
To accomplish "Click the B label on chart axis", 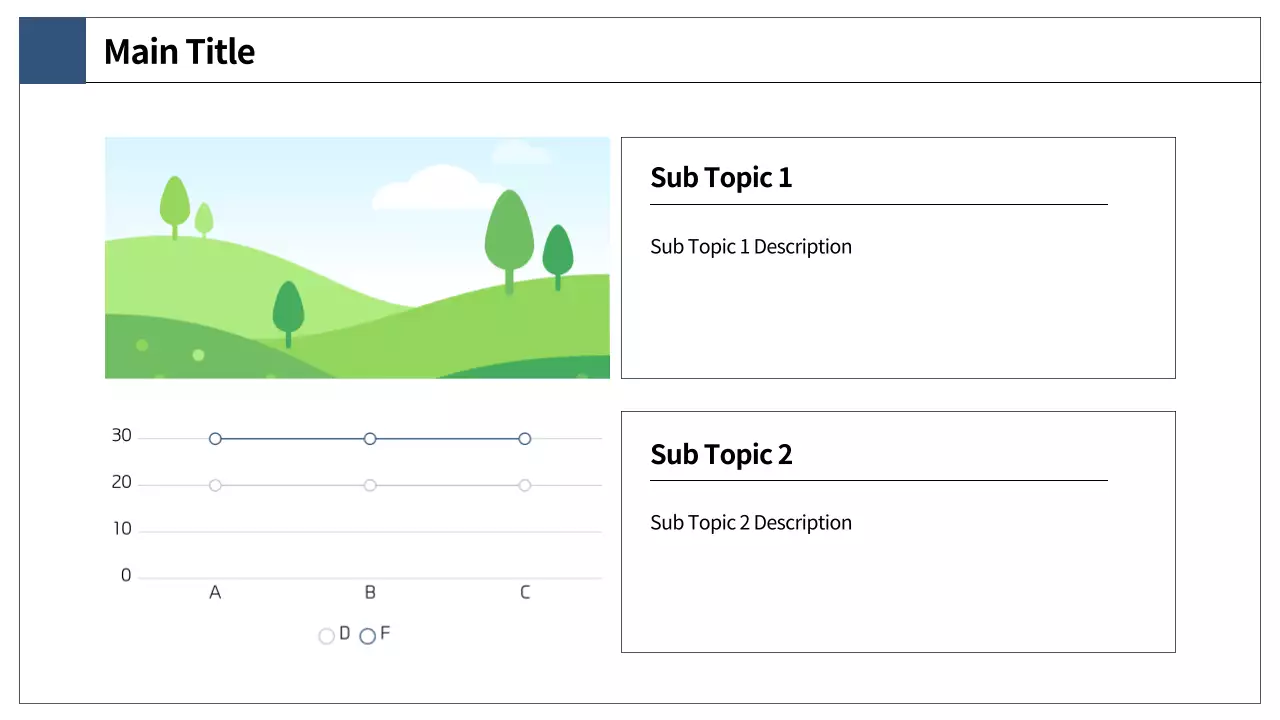I will [x=370, y=593].
